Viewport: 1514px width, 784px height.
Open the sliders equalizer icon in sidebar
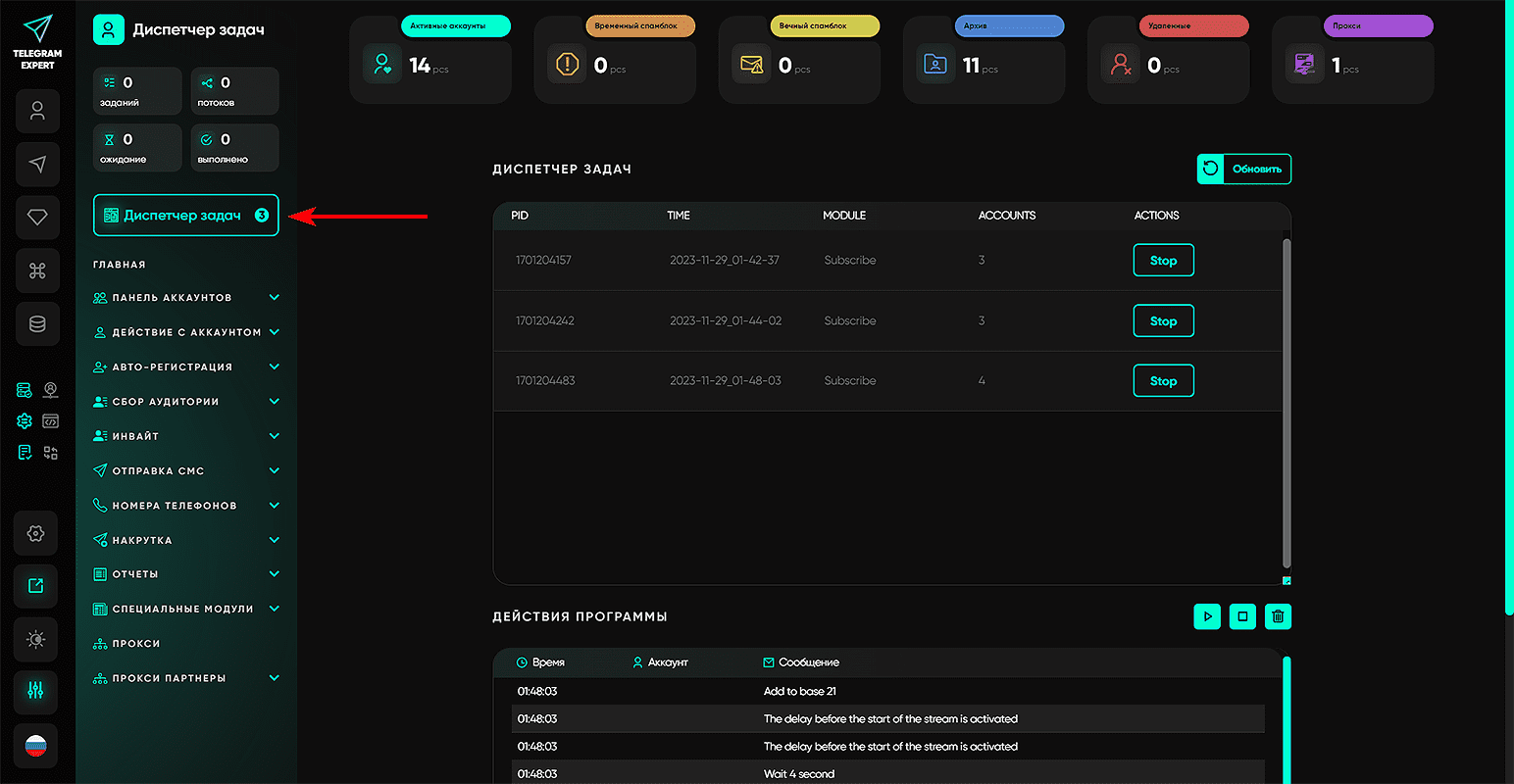coord(36,692)
